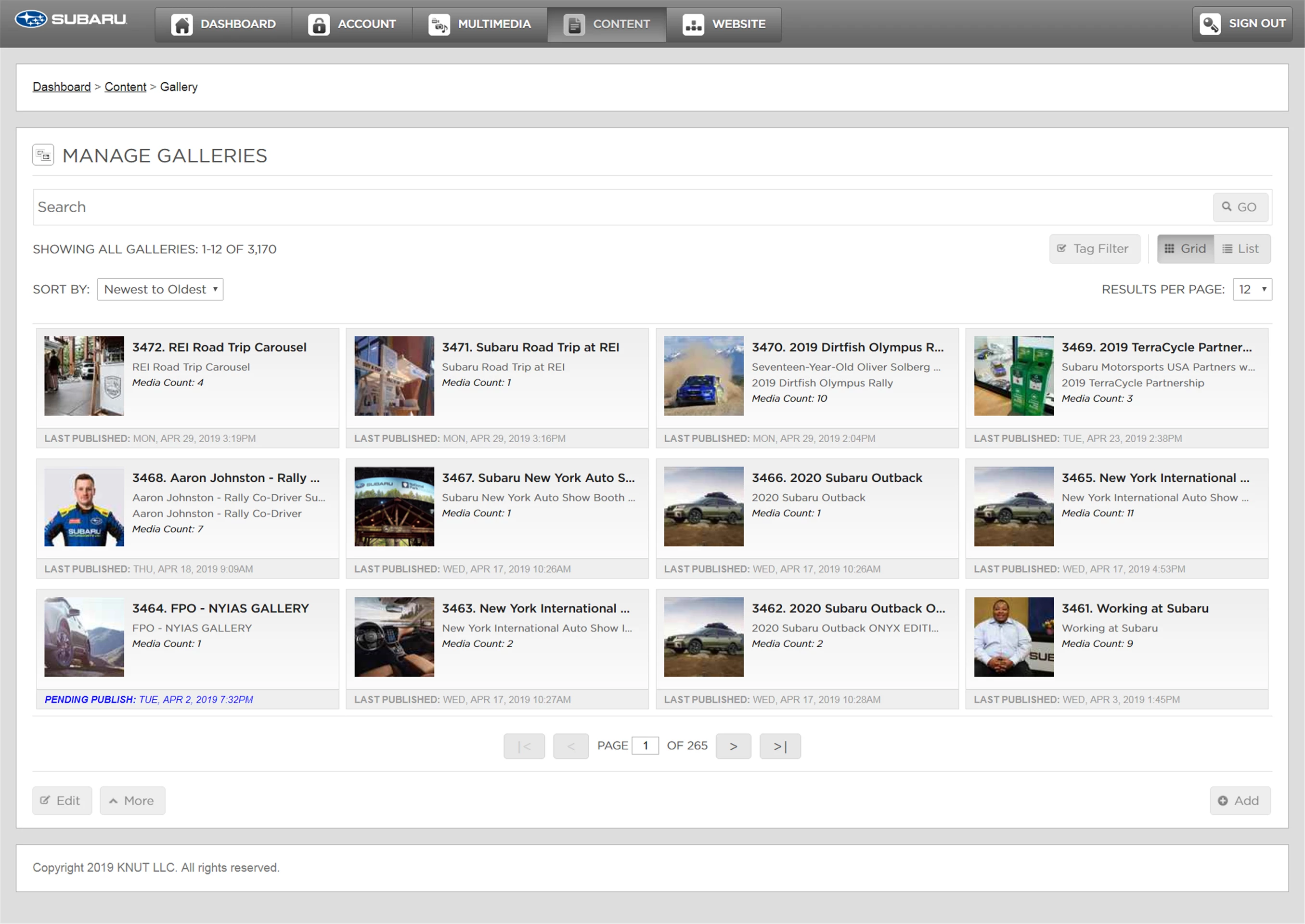Open the Results Per Page dropdown
The image size is (1305, 924).
(1252, 289)
